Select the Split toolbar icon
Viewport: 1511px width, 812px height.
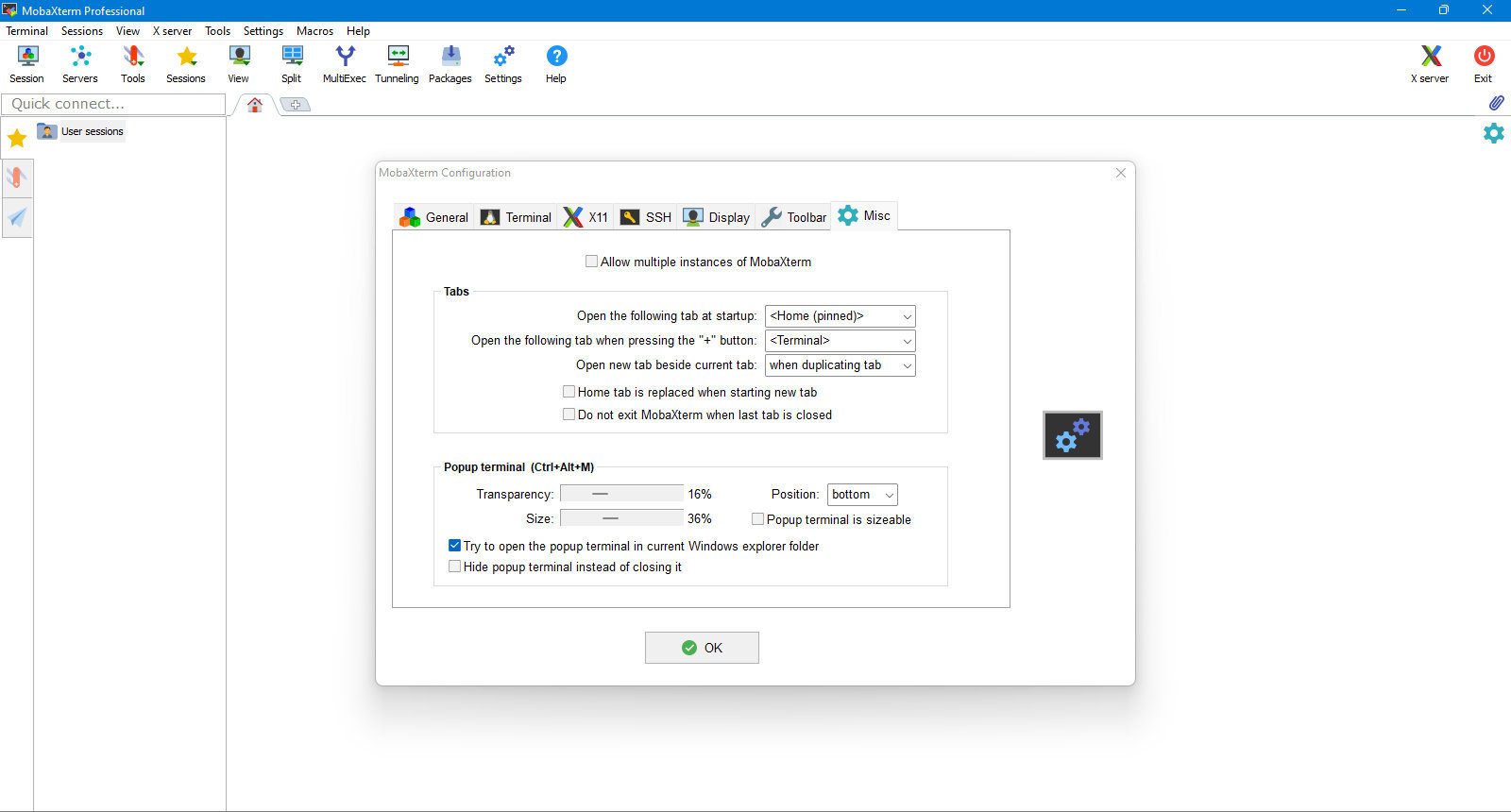click(x=292, y=64)
